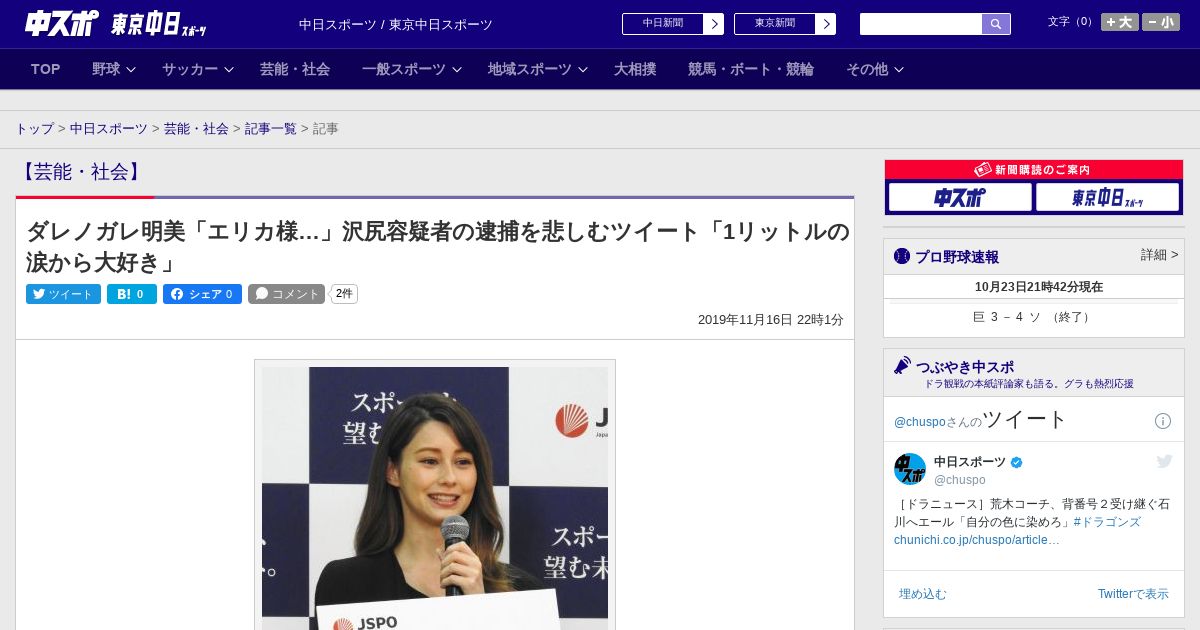Viewport: 1200px width, 630px height.
Task: Focus the header search input field
Action: pyautogui.click(x=921, y=24)
